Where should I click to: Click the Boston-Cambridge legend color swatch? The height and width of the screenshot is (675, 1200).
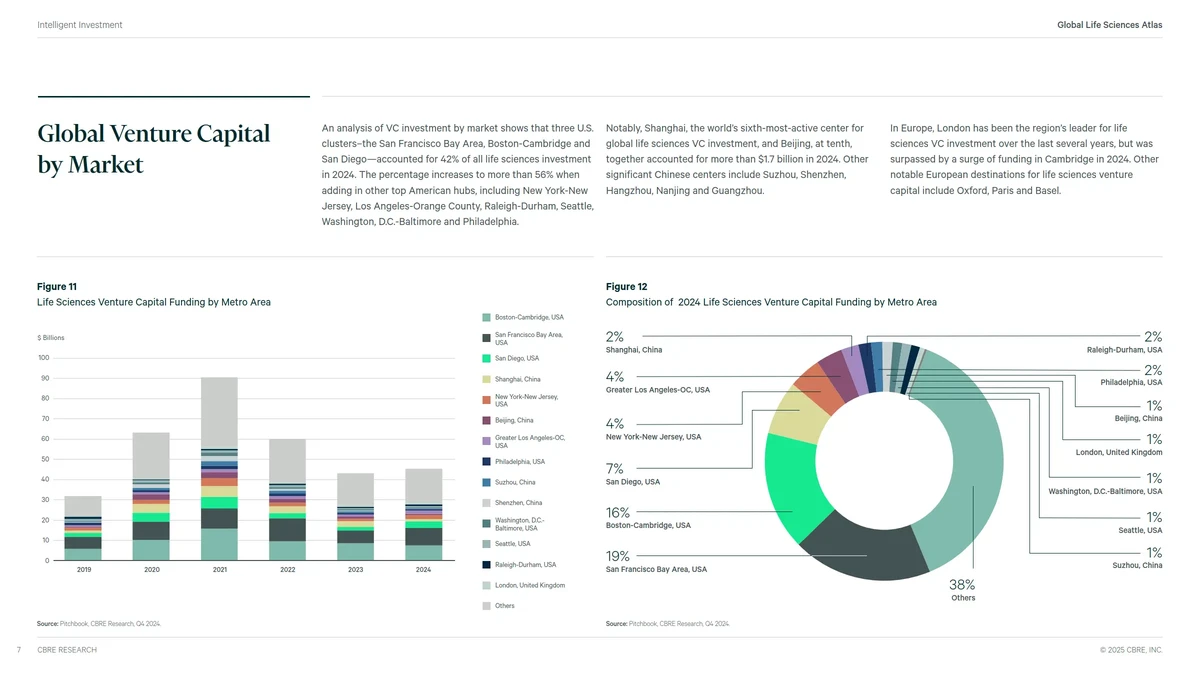(x=486, y=318)
